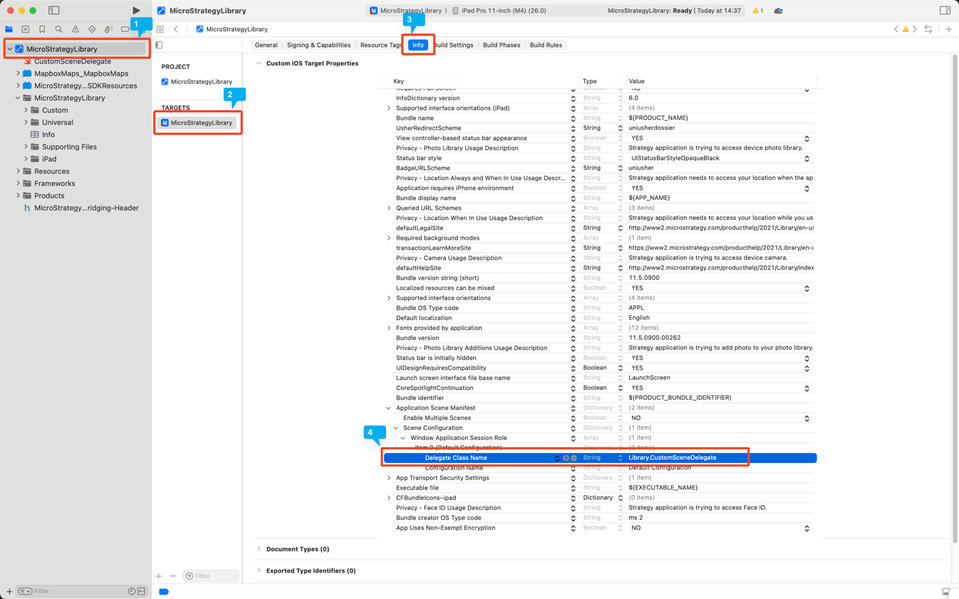Viewport: 959px width, 599px height.
Task: Remove target with minus button
Action: pos(172,576)
